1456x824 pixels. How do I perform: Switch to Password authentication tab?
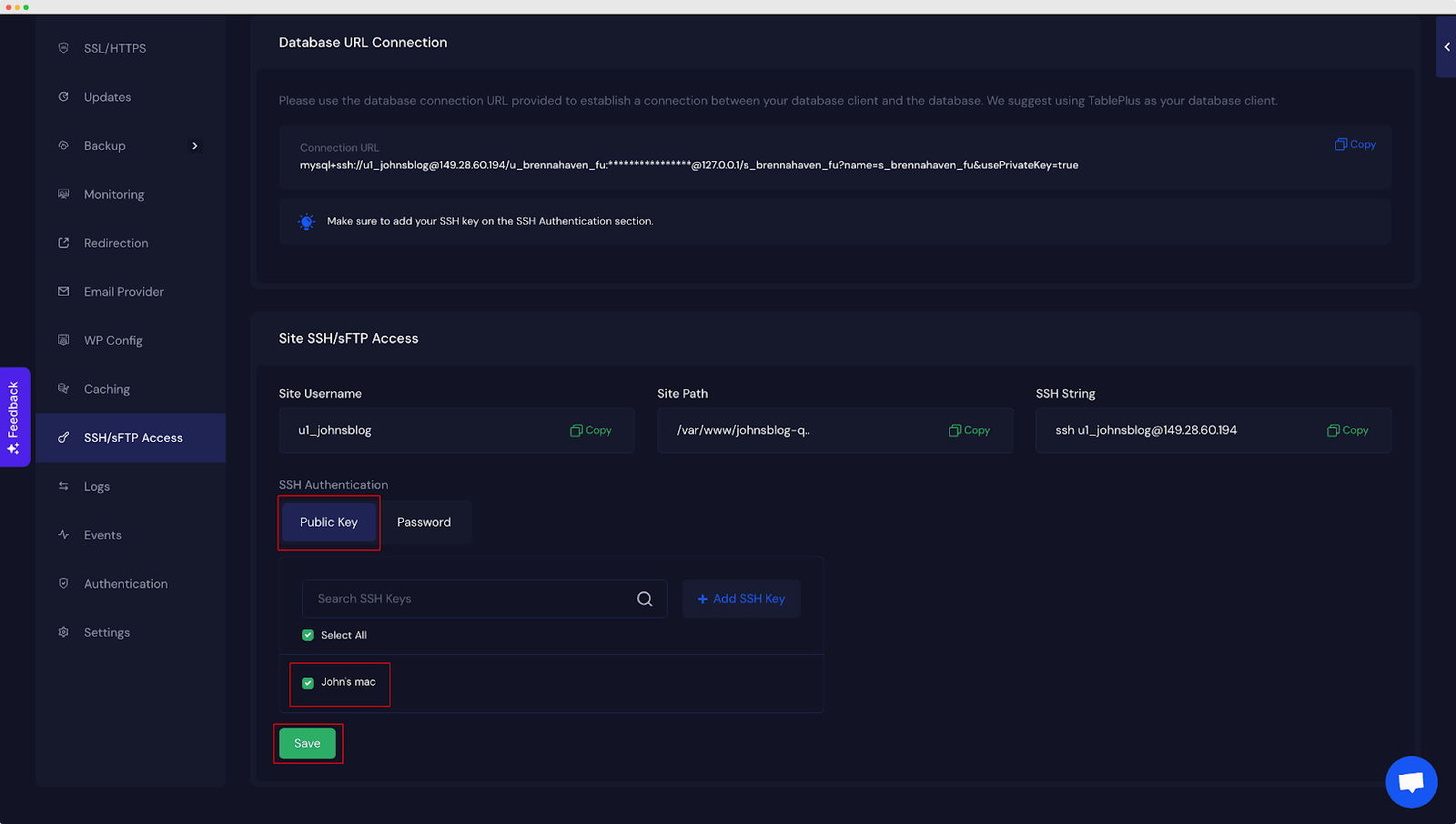[424, 522]
